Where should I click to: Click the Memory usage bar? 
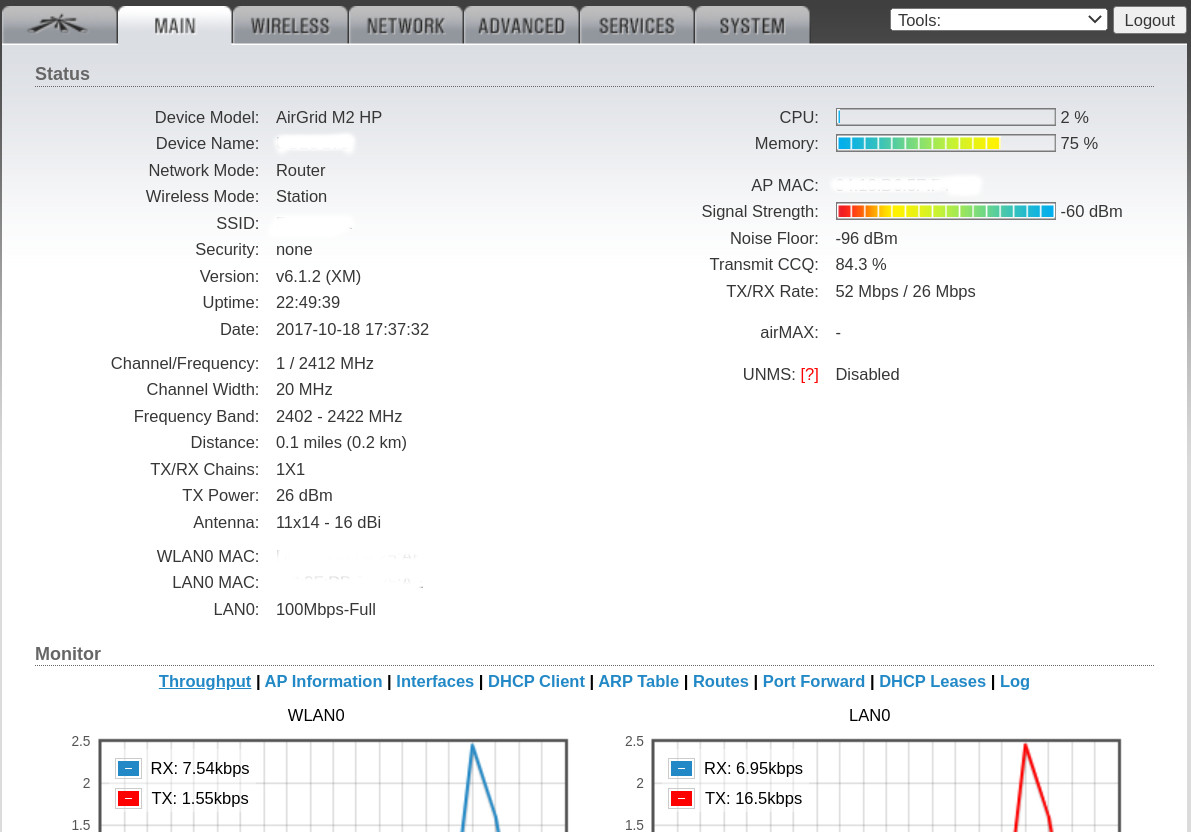pyautogui.click(x=945, y=144)
